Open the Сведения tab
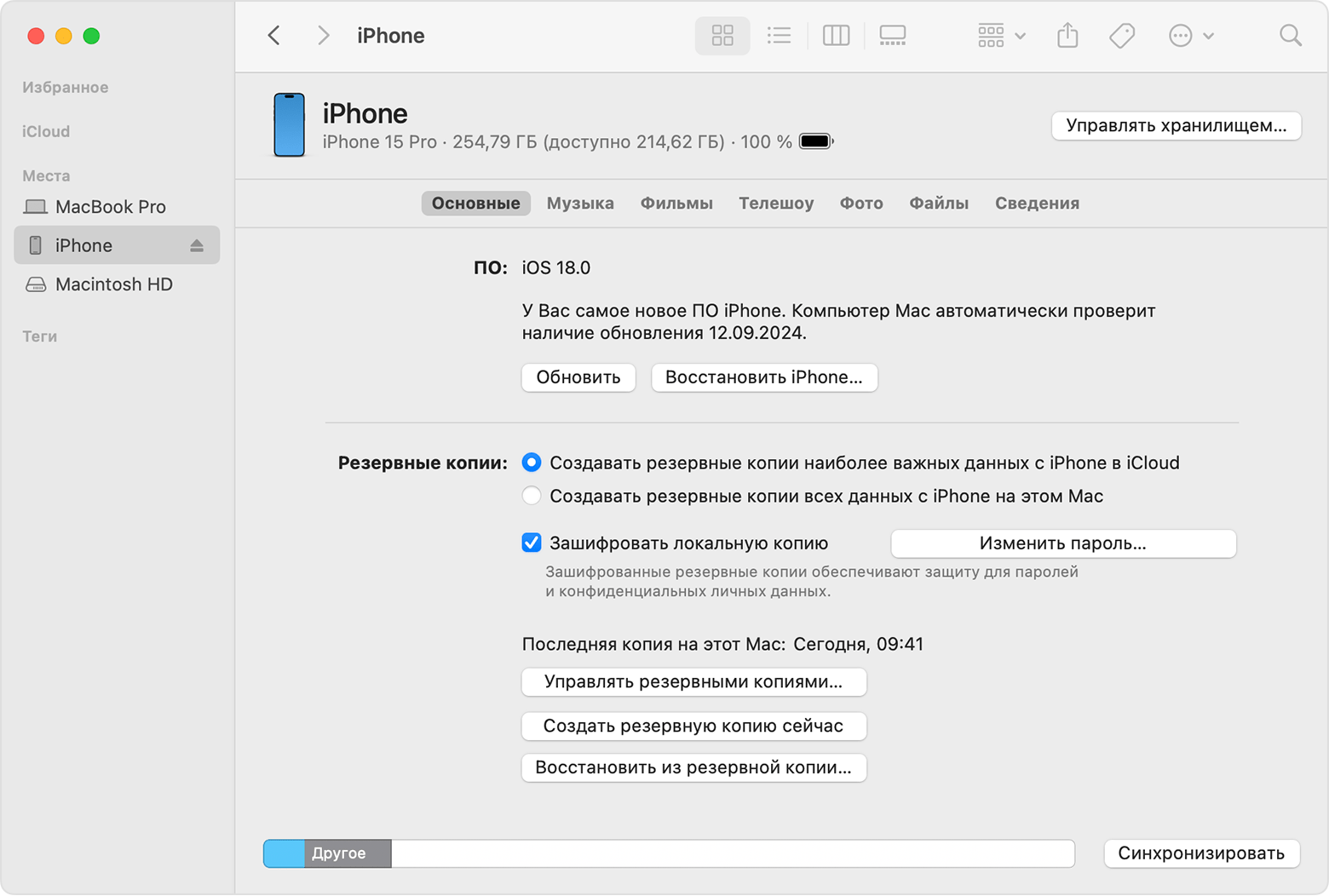 pyautogui.click(x=1037, y=204)
